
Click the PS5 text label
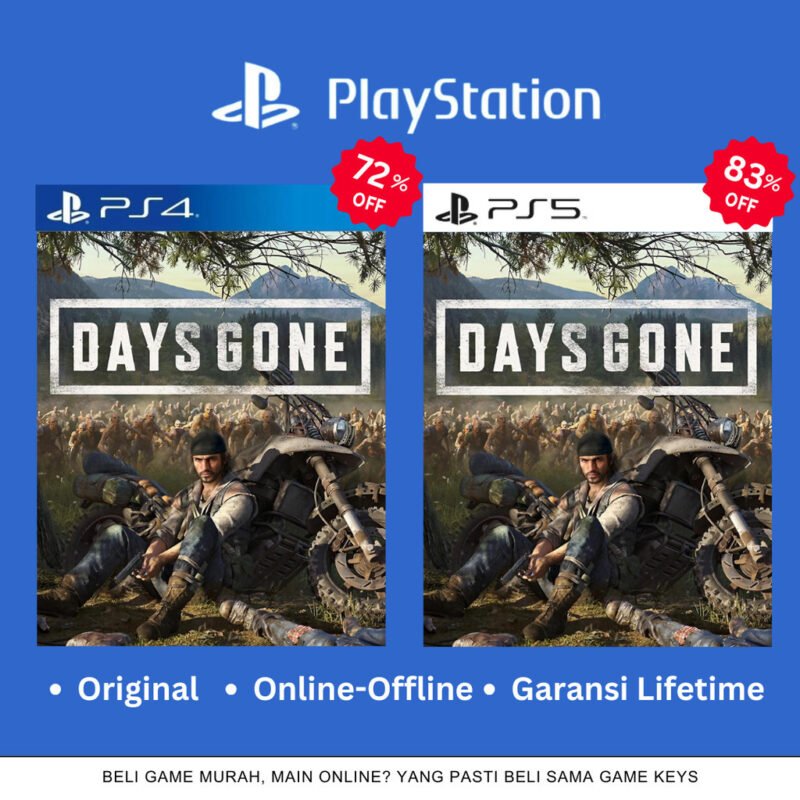coord(534,208)
